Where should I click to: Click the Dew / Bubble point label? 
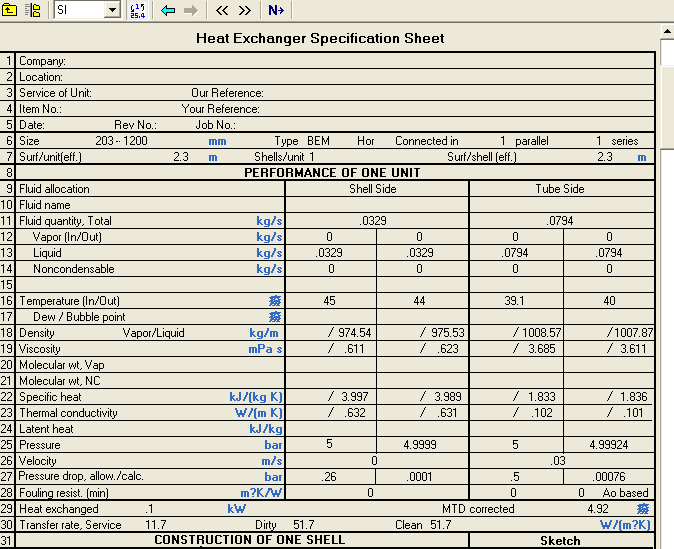79,317
